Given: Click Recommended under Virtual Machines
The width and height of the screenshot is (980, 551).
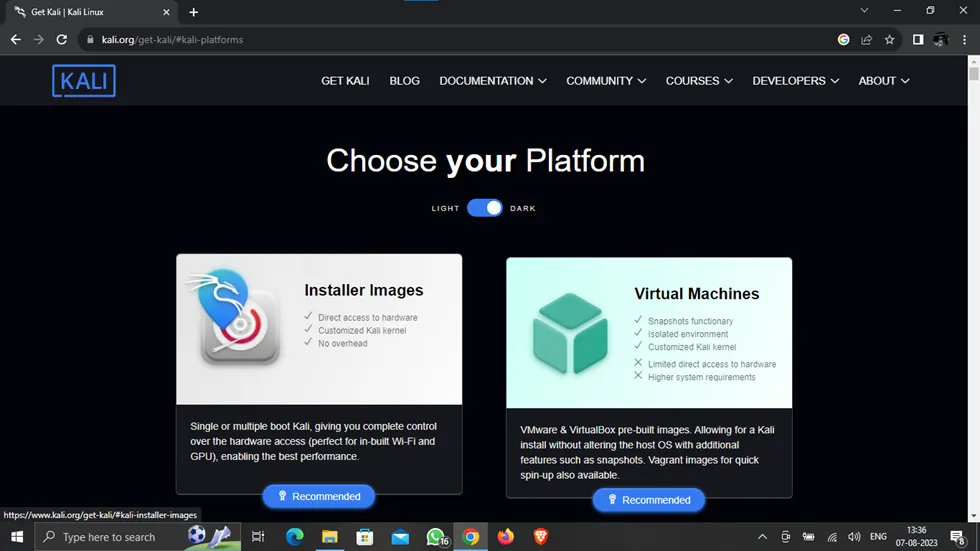Looking at the screenshot, I should tap(649, 500).
